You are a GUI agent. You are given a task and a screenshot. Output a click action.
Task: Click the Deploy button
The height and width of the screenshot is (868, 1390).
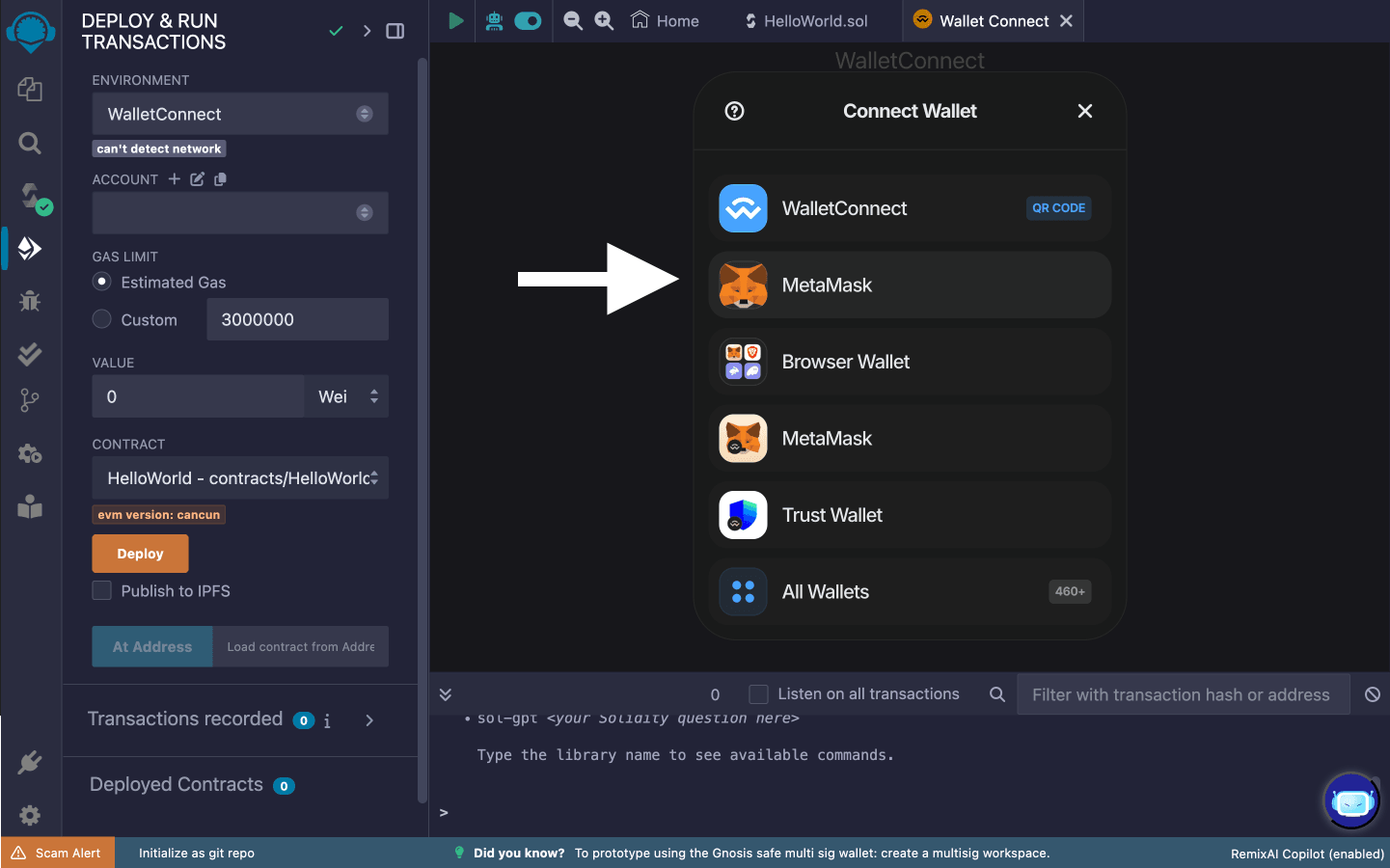pyautogui.click(x=140, y=553)
